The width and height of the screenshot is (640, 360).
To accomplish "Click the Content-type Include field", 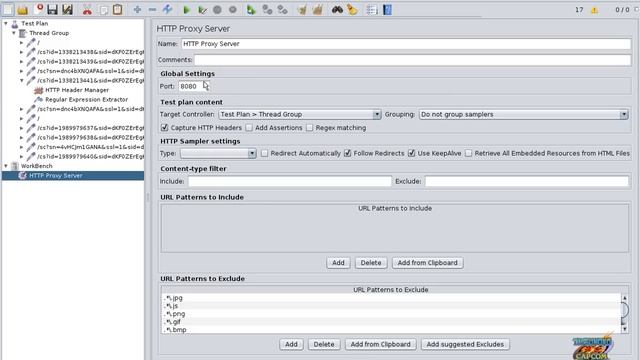I will pos(289,181).
